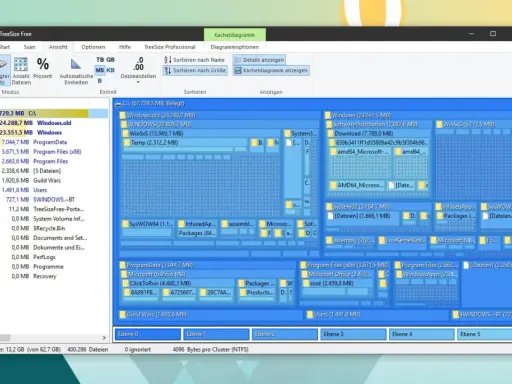Switch to Anzahl Dateien mode

pos(21,71)
